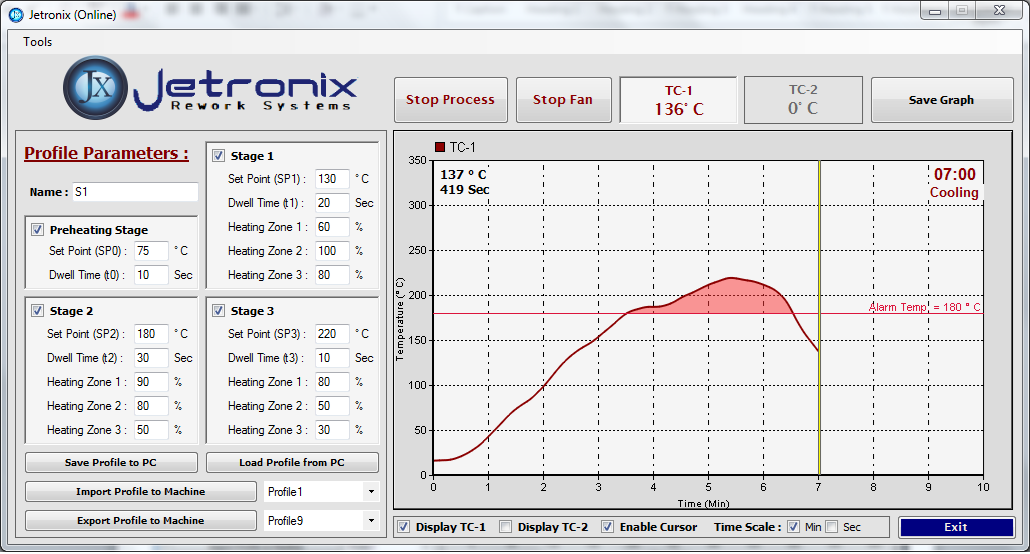This screenshot has height=554, width=1030.
Task: Select the TC-2 temperature readout
Action: [803, 100]
